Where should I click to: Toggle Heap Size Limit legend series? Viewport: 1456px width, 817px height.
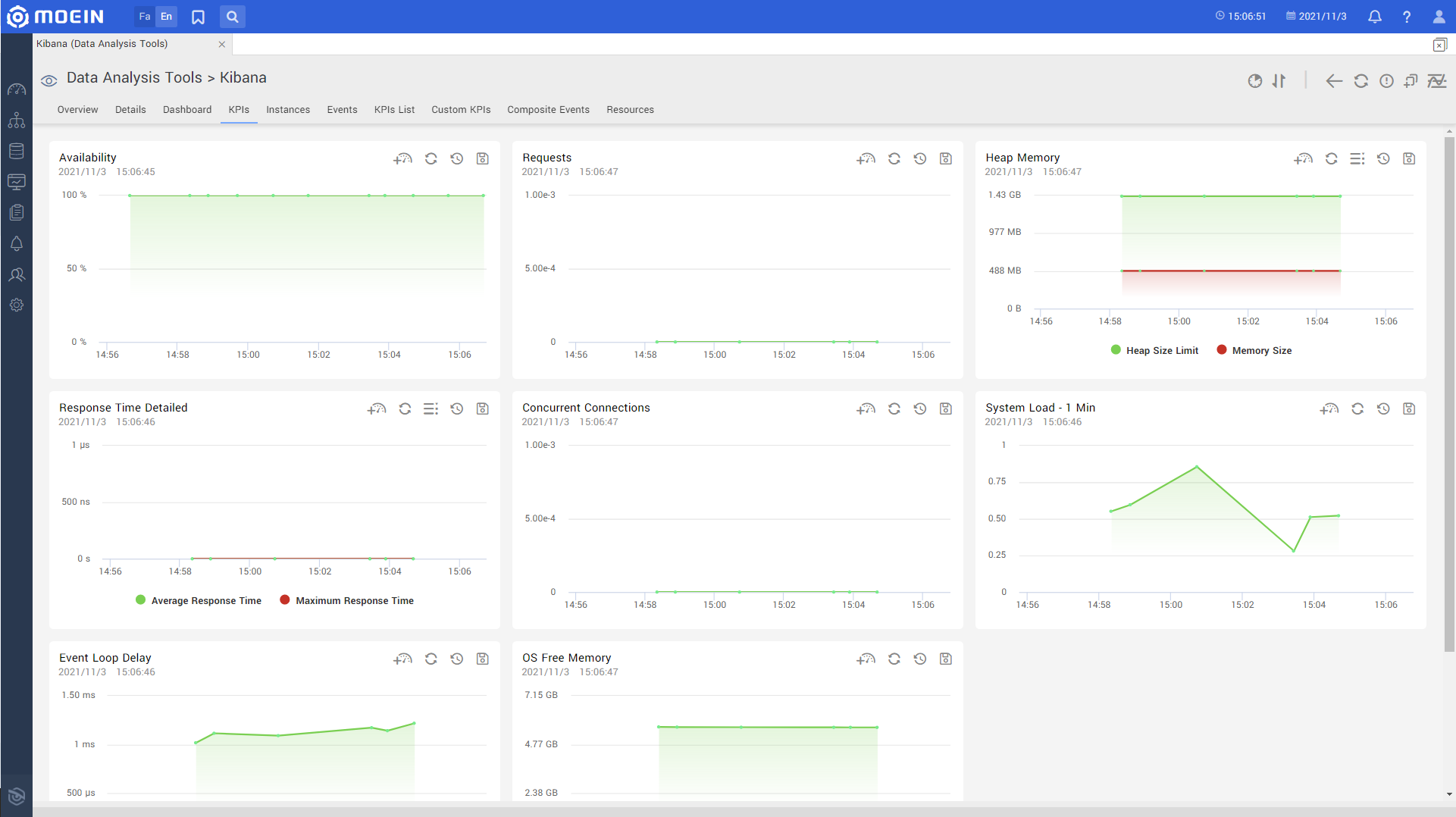(x=1154, y=350)
